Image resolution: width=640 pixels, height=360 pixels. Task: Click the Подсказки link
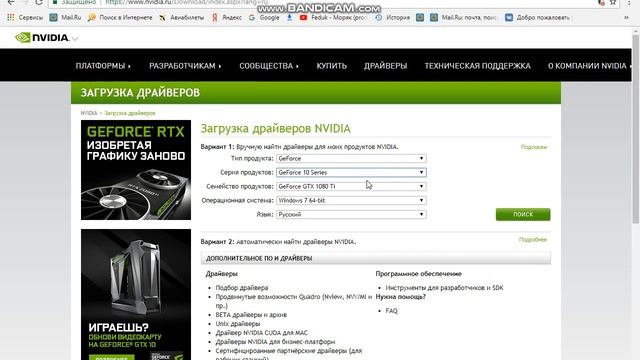[533, 147]
